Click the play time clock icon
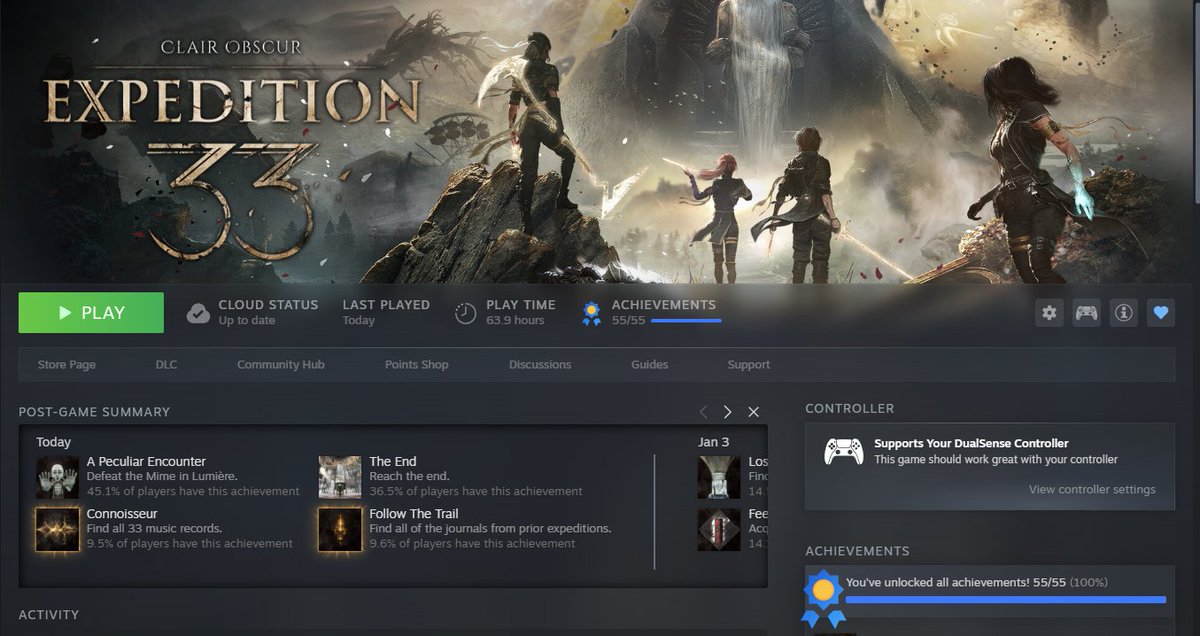 point(466,313)
